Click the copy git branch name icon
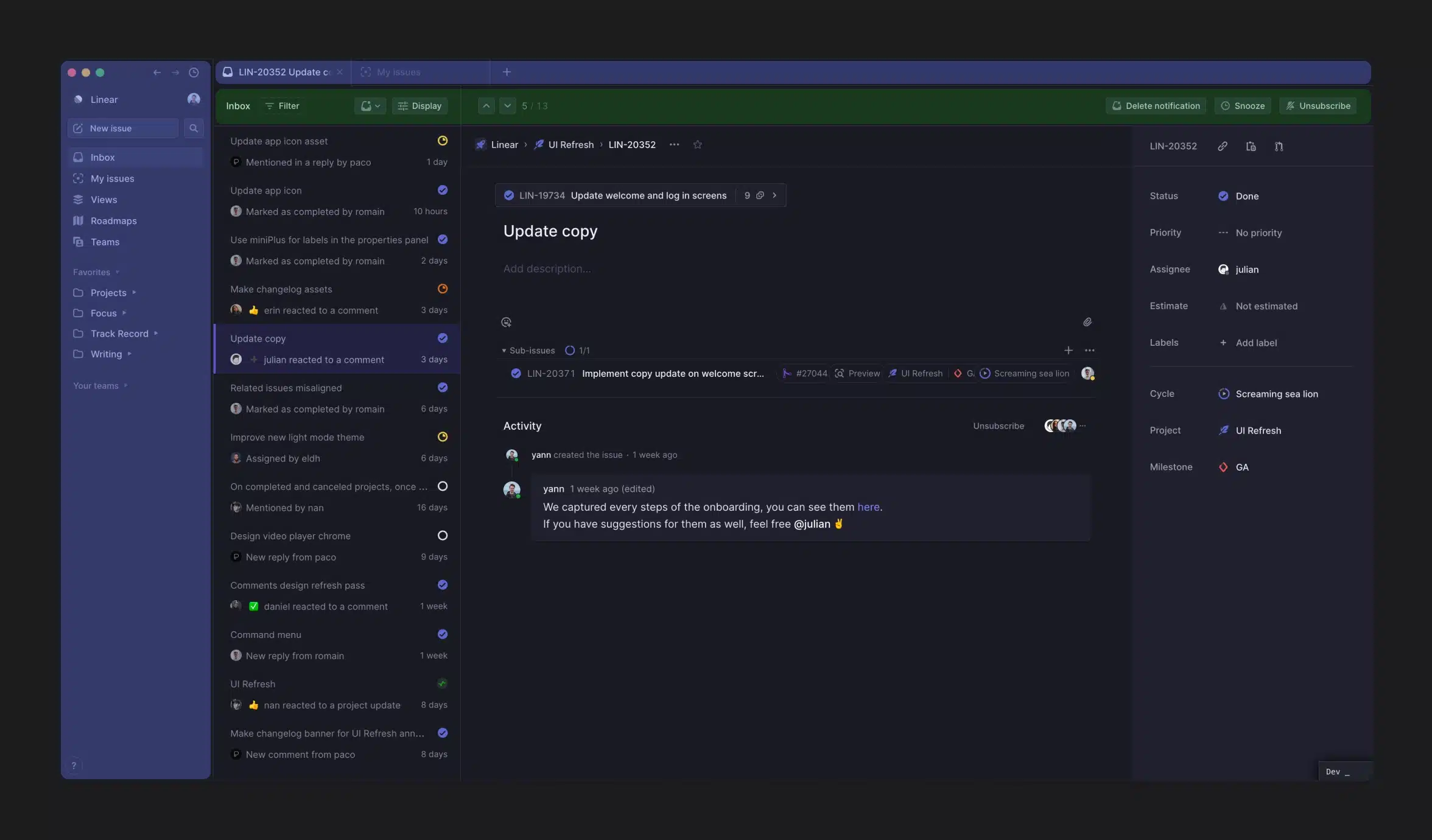 (1279, 146)
